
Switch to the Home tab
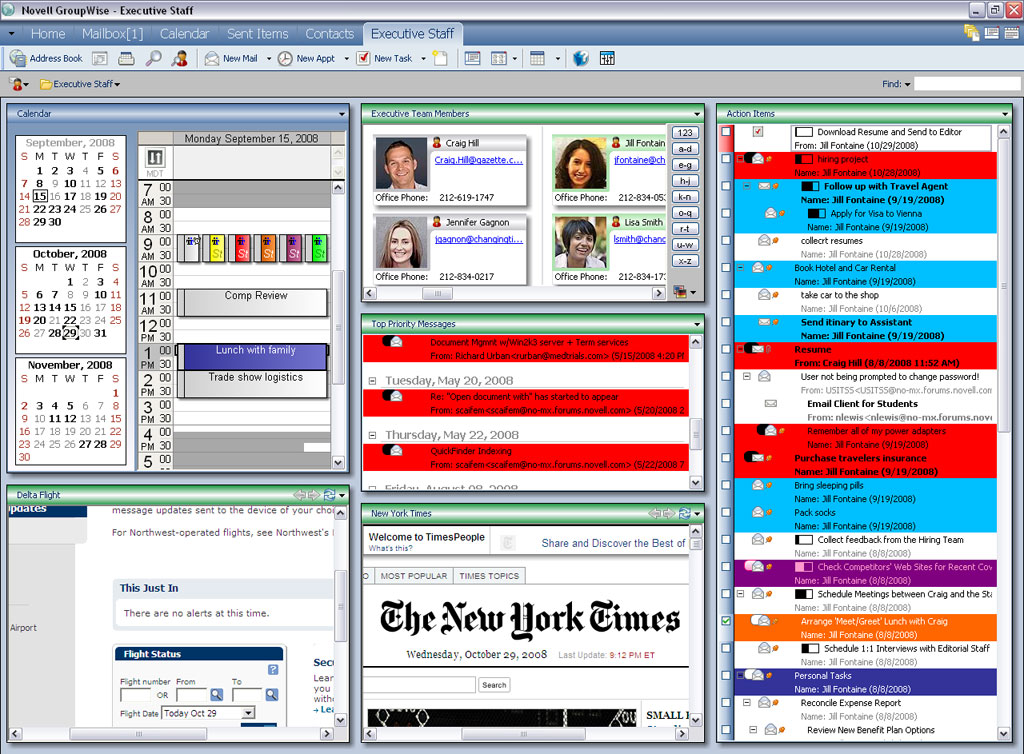[x=48, y=33]
